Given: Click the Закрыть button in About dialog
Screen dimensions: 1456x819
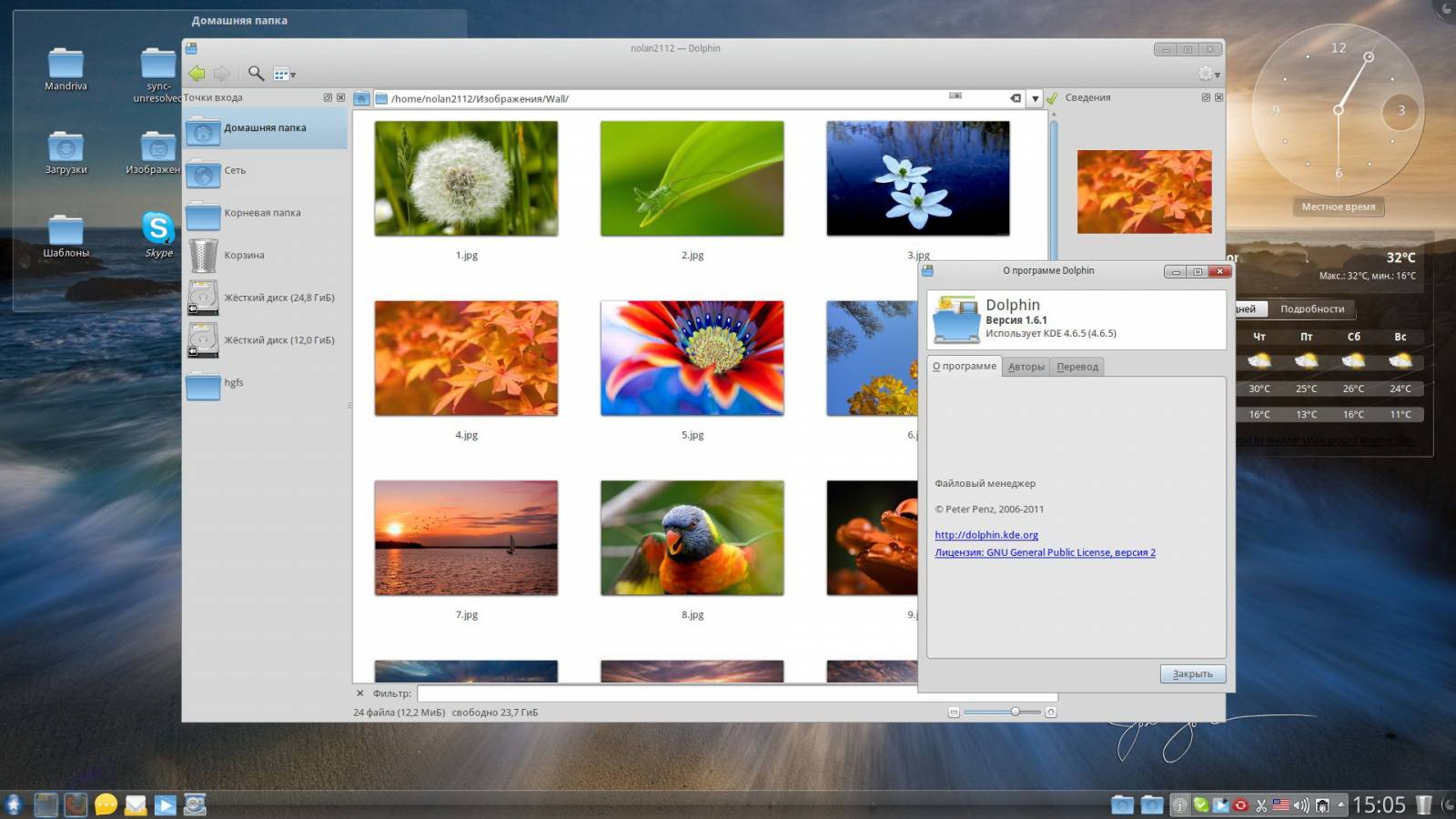Looking at the screenshot, I should coord(1192,673).
